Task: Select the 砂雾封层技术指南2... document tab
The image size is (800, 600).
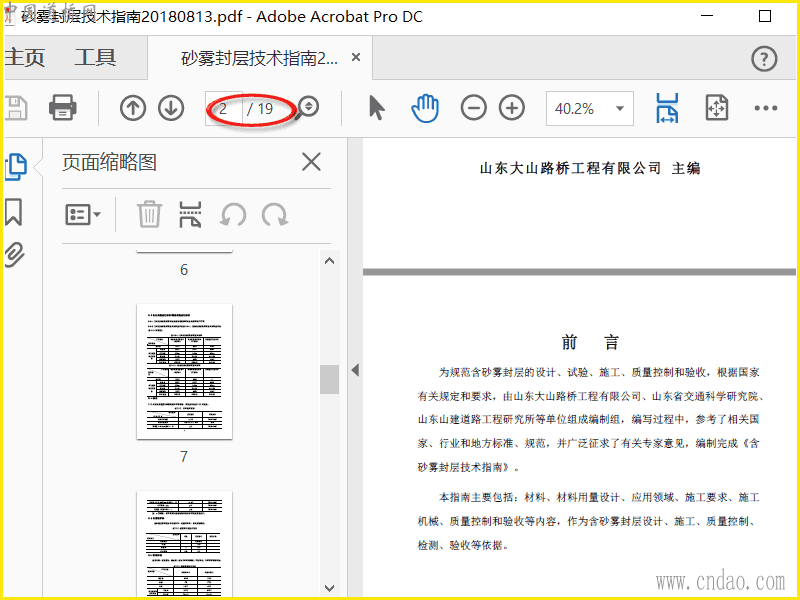Action: click(x=259, y=58)
